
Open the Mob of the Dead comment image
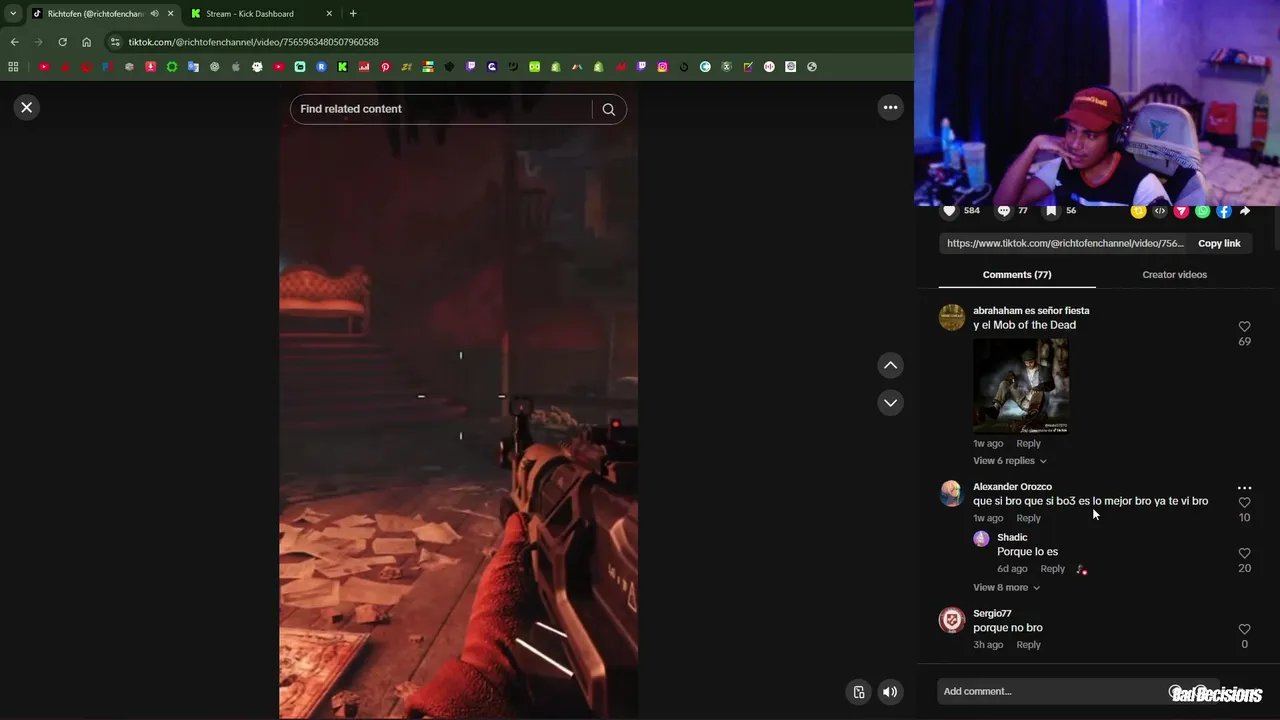[1021, 386]
